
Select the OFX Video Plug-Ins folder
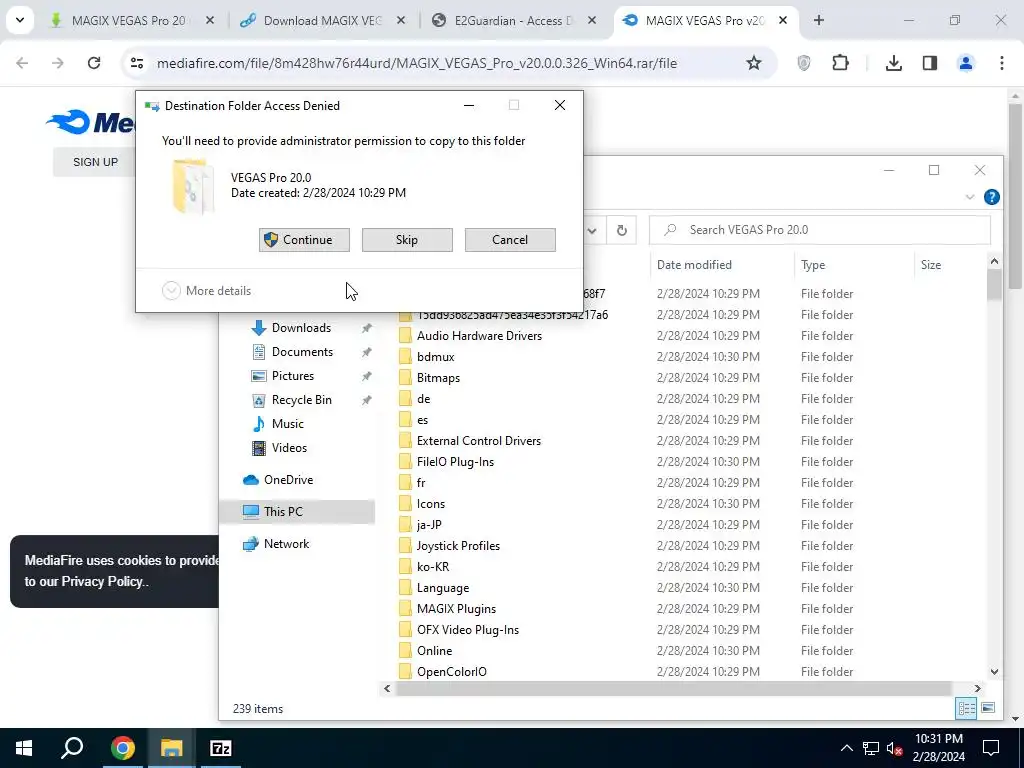click(468, 630)
